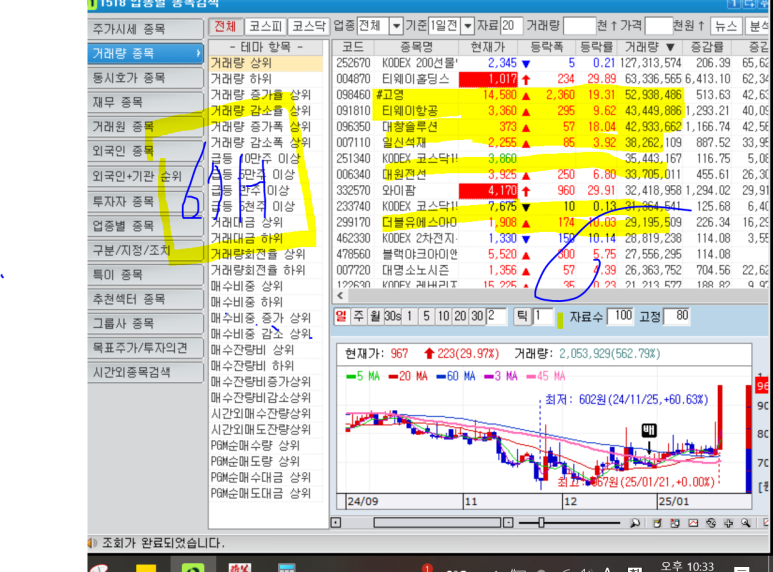
Task: Click the 뉴스 button
Action: 726,26
